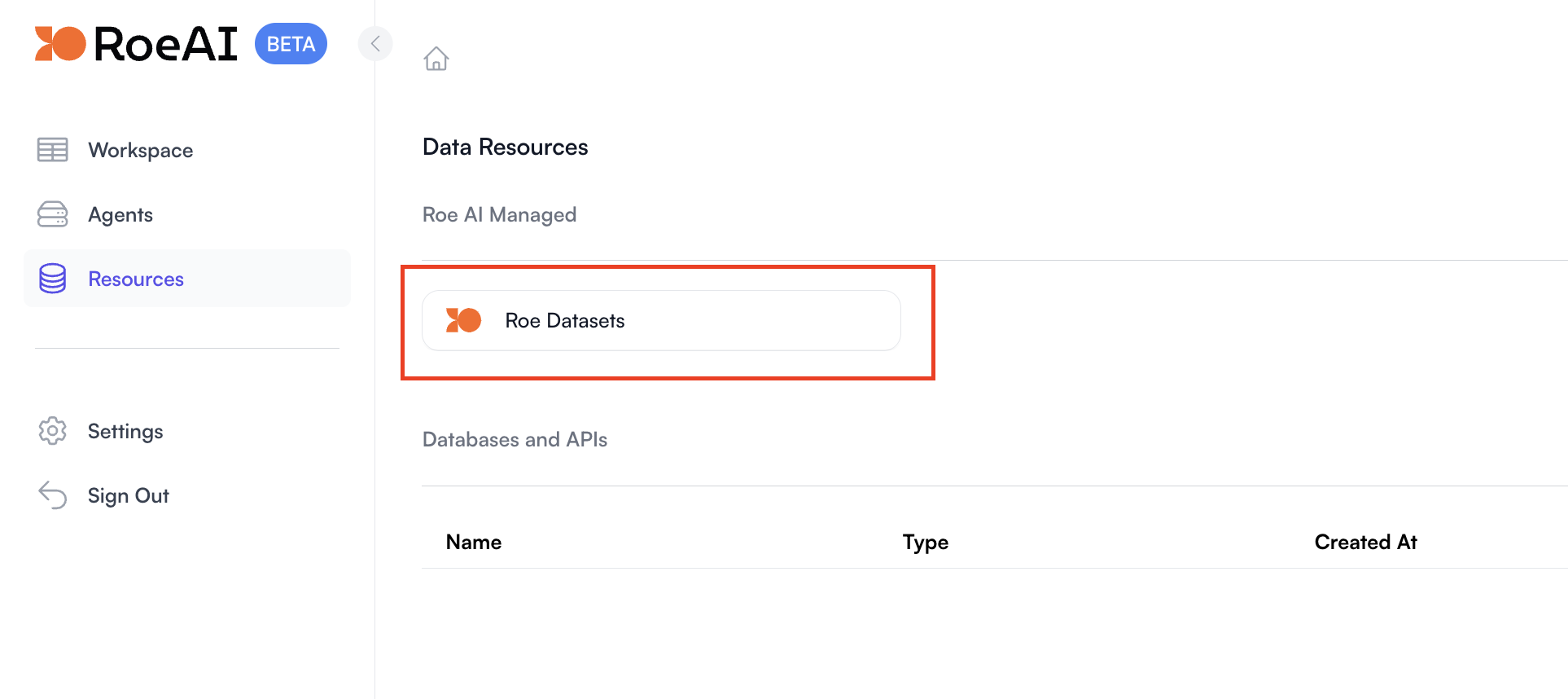
Task: Click the RoeAI orange logo icon
Action: (60, 44)
